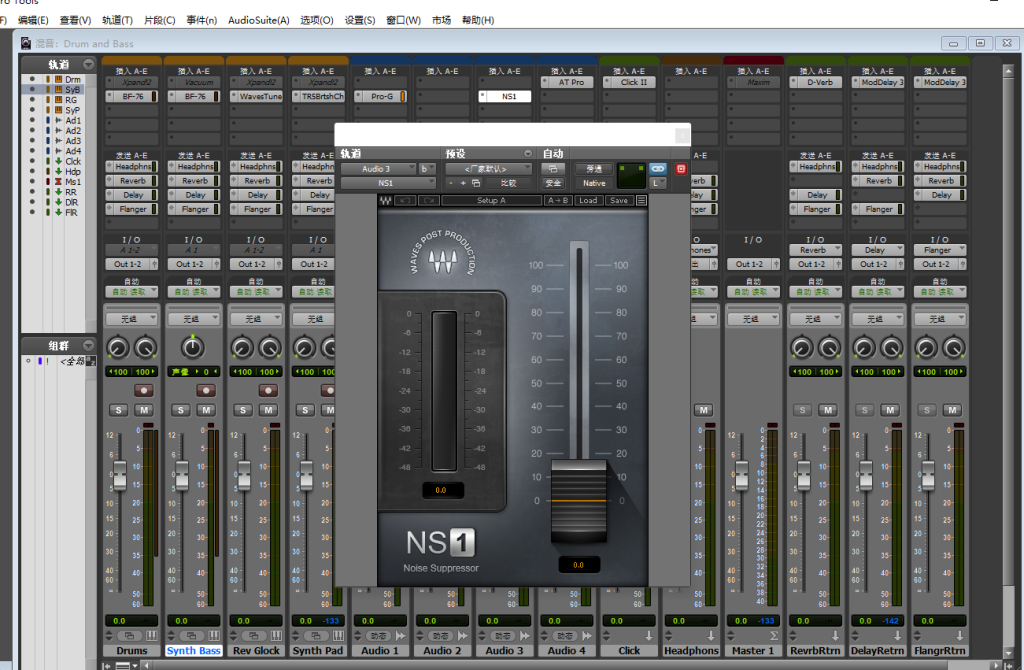Mute the Synth Bass channel
Viewport: 1024px width, 670px height.
coord(206,410)
